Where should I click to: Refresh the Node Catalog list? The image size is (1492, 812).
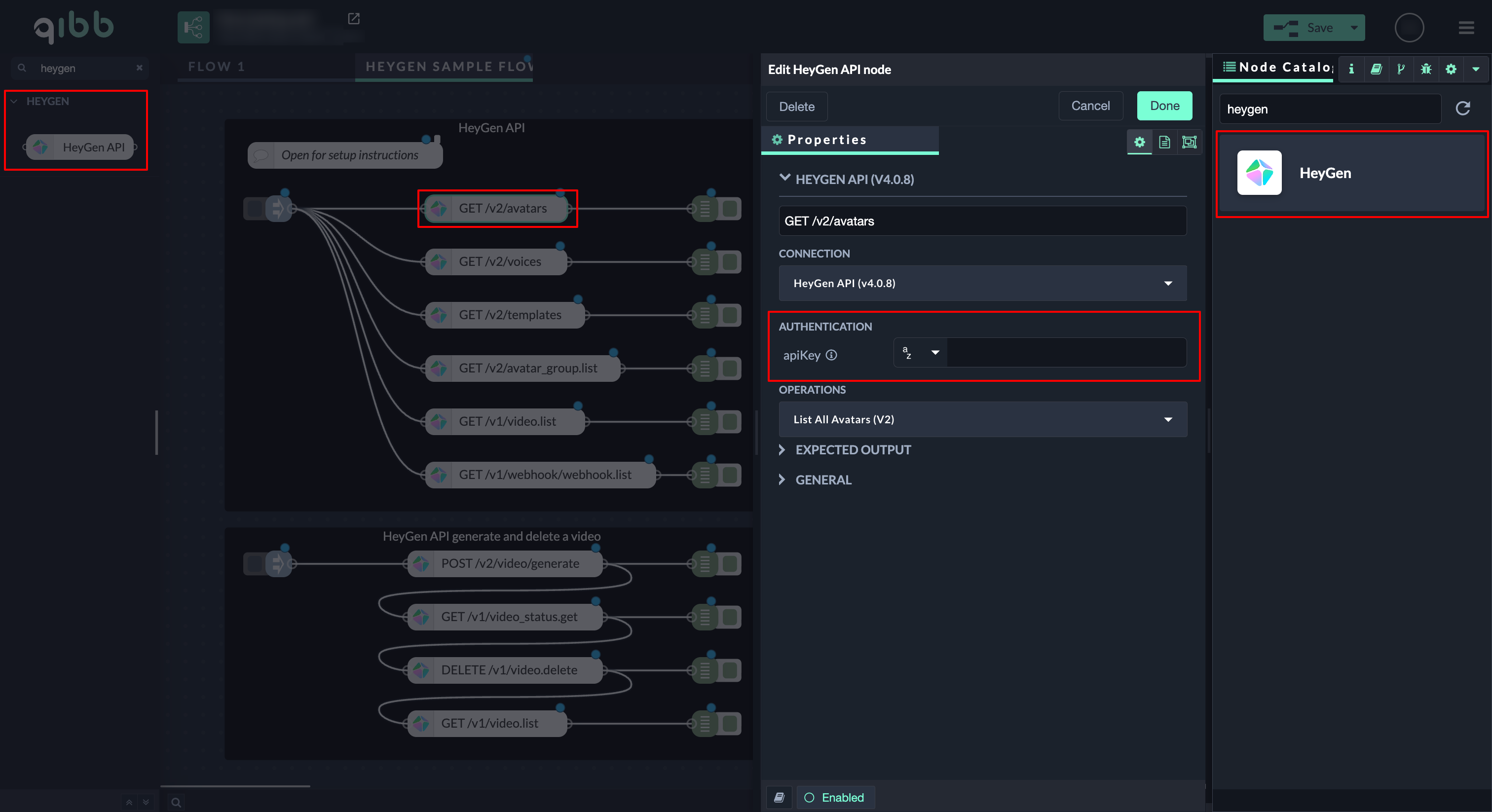[1462, 109]
